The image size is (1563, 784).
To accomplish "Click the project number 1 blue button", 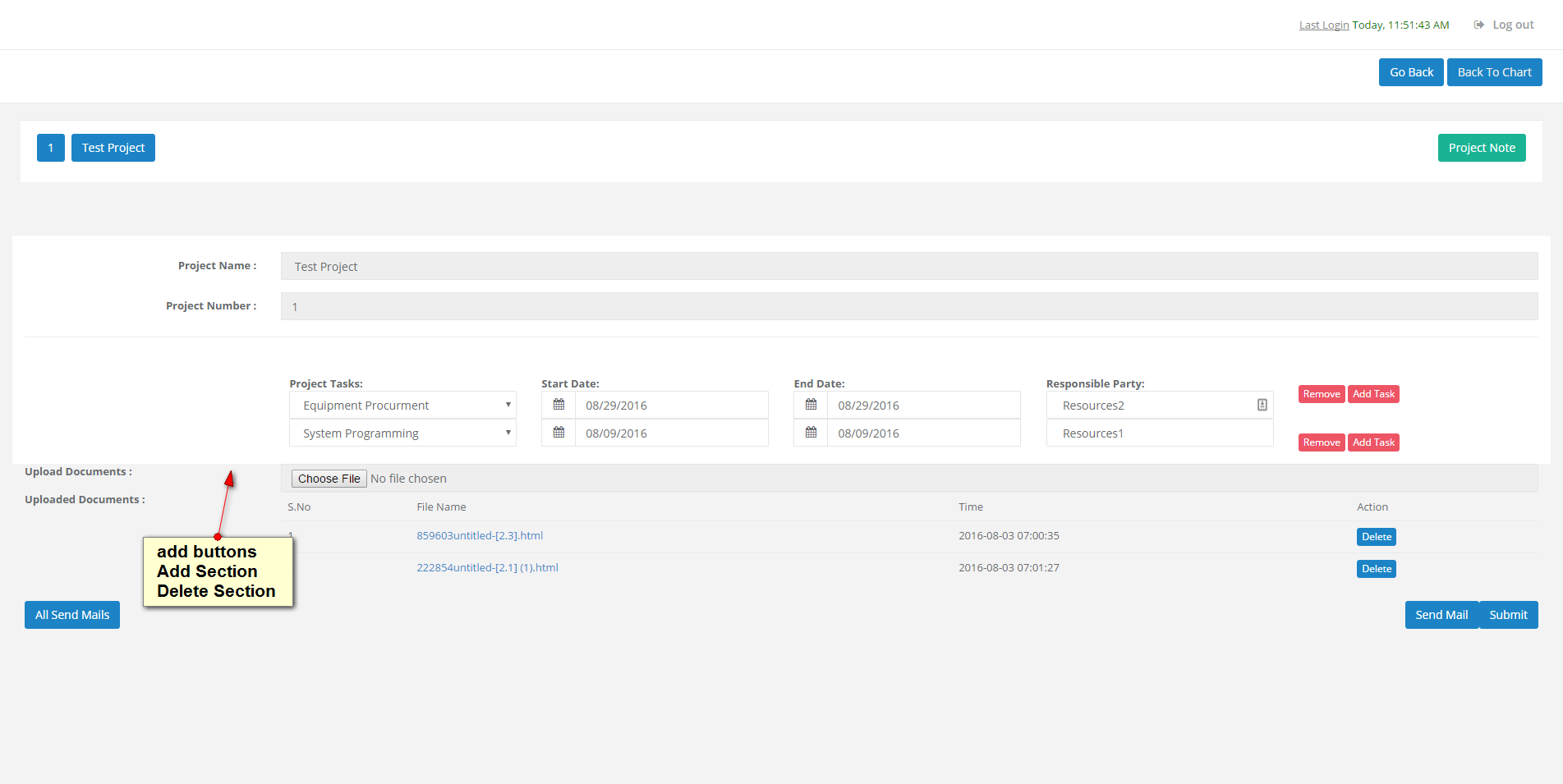I will pos(51,148).
